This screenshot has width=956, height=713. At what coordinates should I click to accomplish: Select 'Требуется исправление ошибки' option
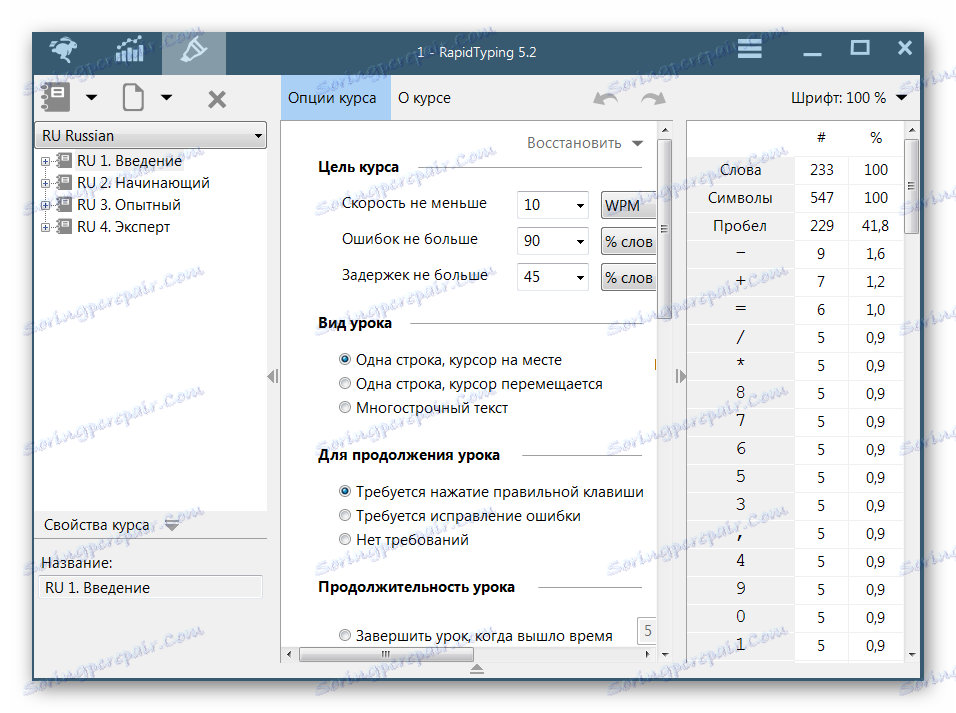345,515
